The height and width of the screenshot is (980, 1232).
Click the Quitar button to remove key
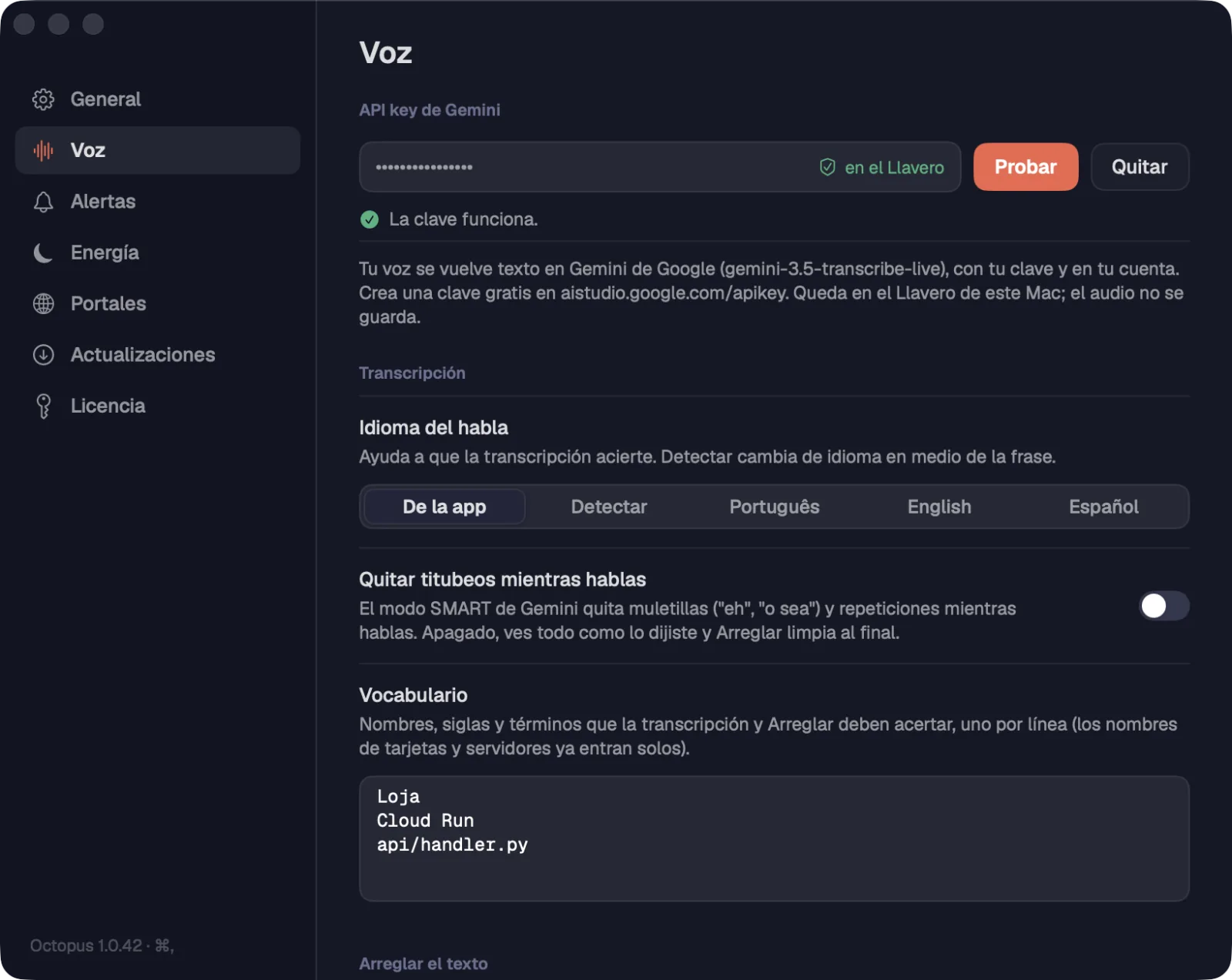pyautogui.click(x=1140, y=167)
